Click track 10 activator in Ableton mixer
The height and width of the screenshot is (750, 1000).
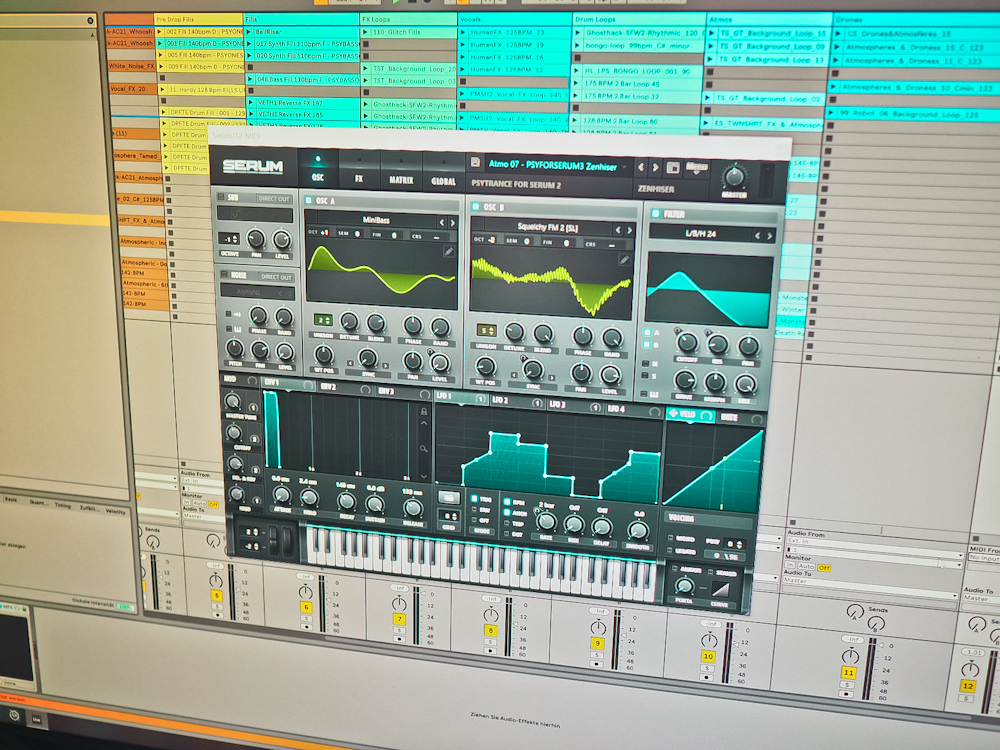[708, 656]
